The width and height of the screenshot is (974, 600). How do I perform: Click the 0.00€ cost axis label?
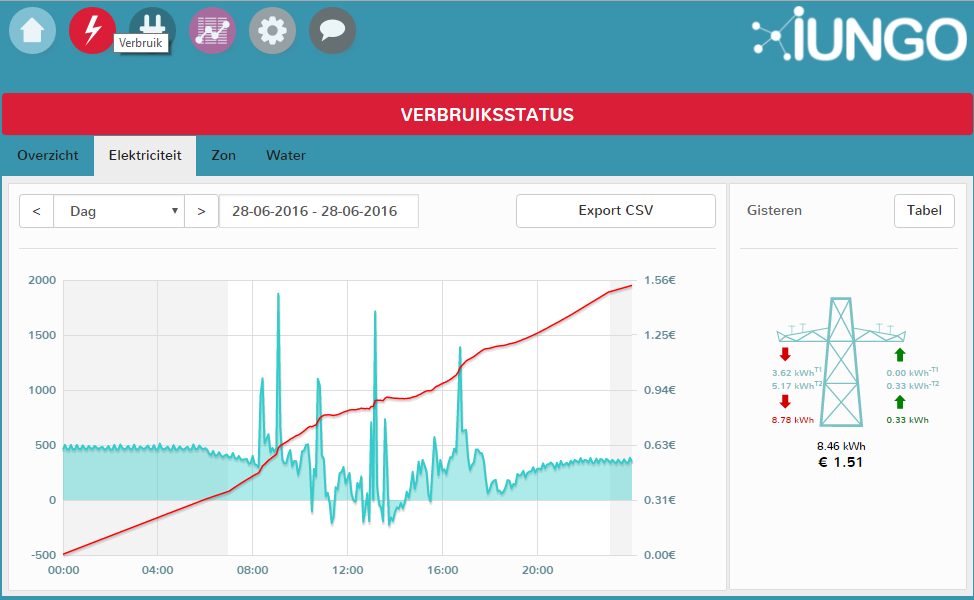[x=660, y=555]
